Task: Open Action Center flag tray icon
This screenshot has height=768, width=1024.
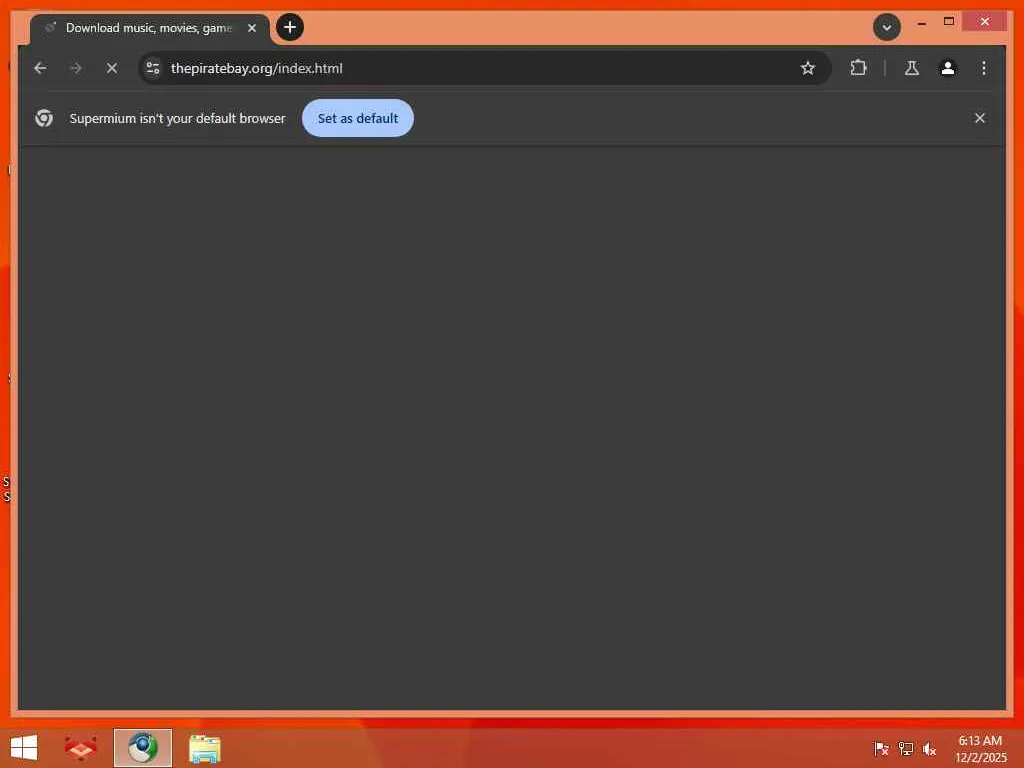Action: tap(881, 748)
